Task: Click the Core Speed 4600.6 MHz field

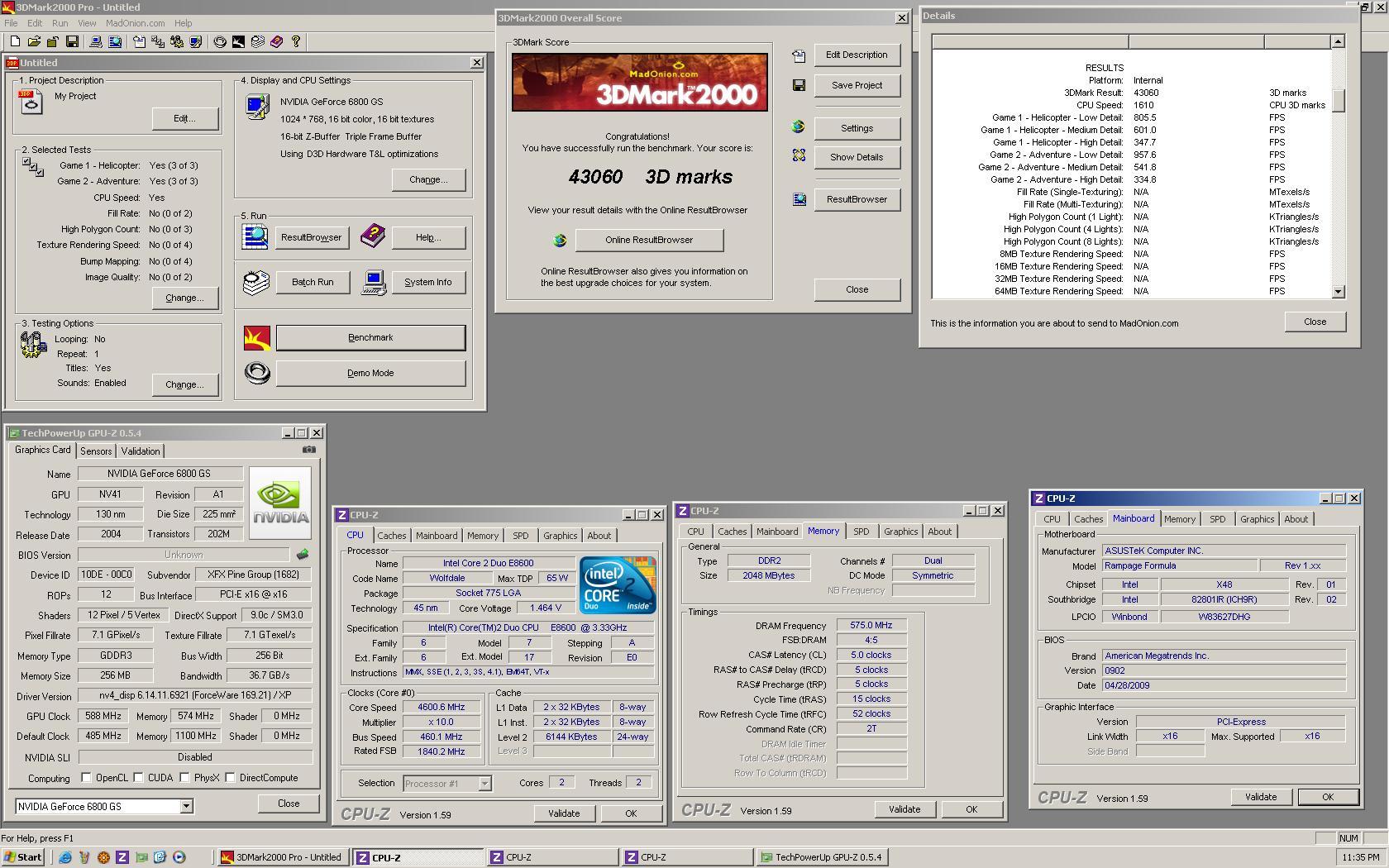Action: (x=442, y=707)
